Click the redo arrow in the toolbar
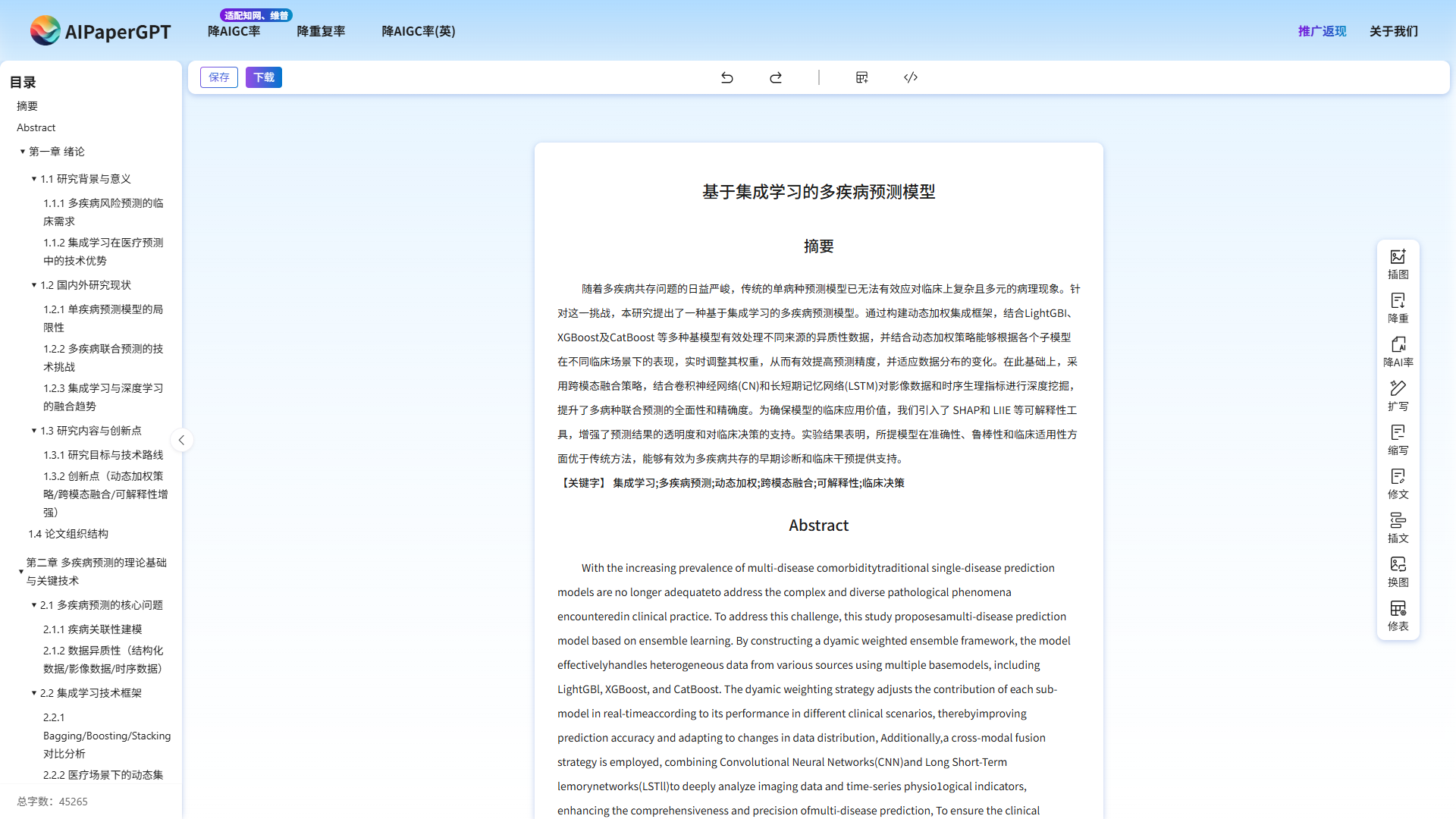The image size is (1456, 819). 776,77
